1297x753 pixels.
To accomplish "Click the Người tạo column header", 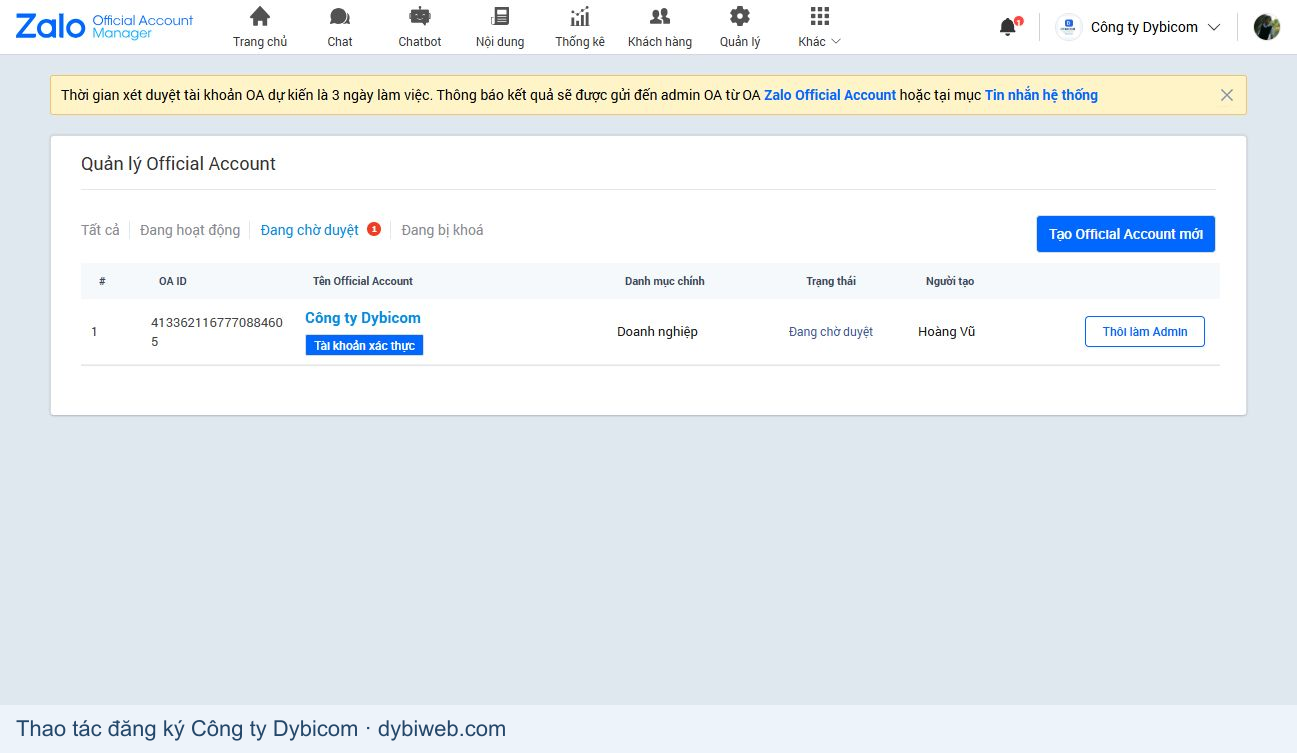I will pos(950,281).
